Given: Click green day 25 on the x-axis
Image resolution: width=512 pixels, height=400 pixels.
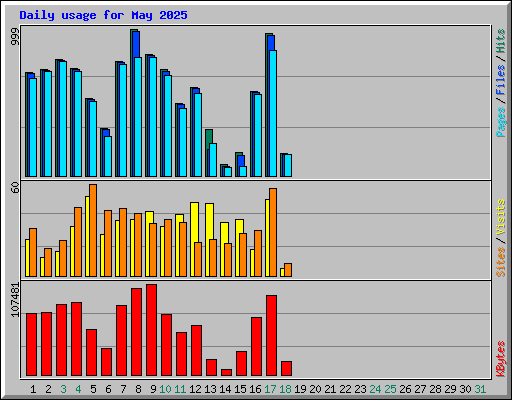Looking at the screenshot, I should tap(390, 389).
